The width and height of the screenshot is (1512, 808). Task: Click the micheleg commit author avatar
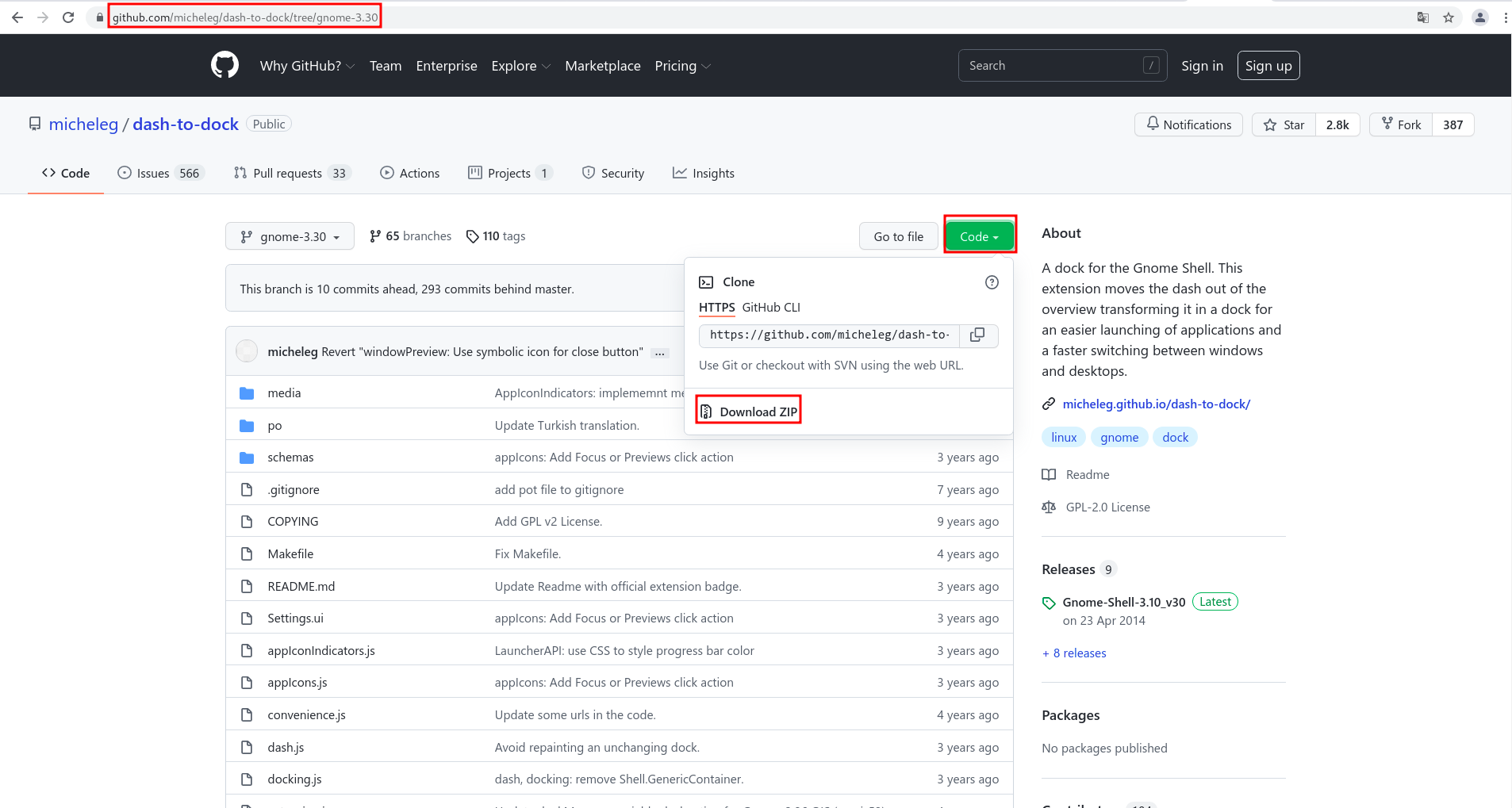(x=247, y=350)
